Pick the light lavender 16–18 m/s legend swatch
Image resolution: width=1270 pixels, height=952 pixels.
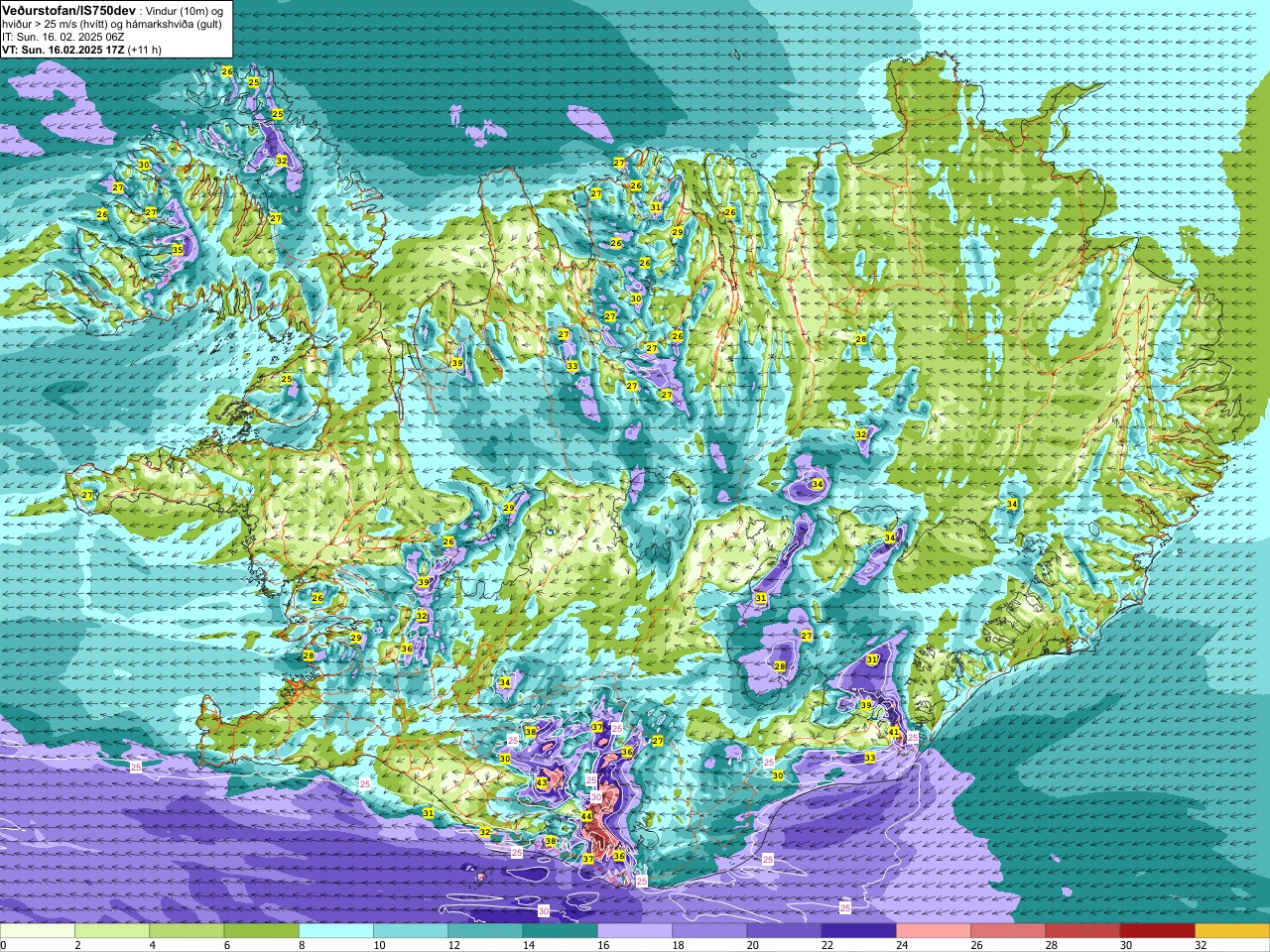click(x=635, y=931)
